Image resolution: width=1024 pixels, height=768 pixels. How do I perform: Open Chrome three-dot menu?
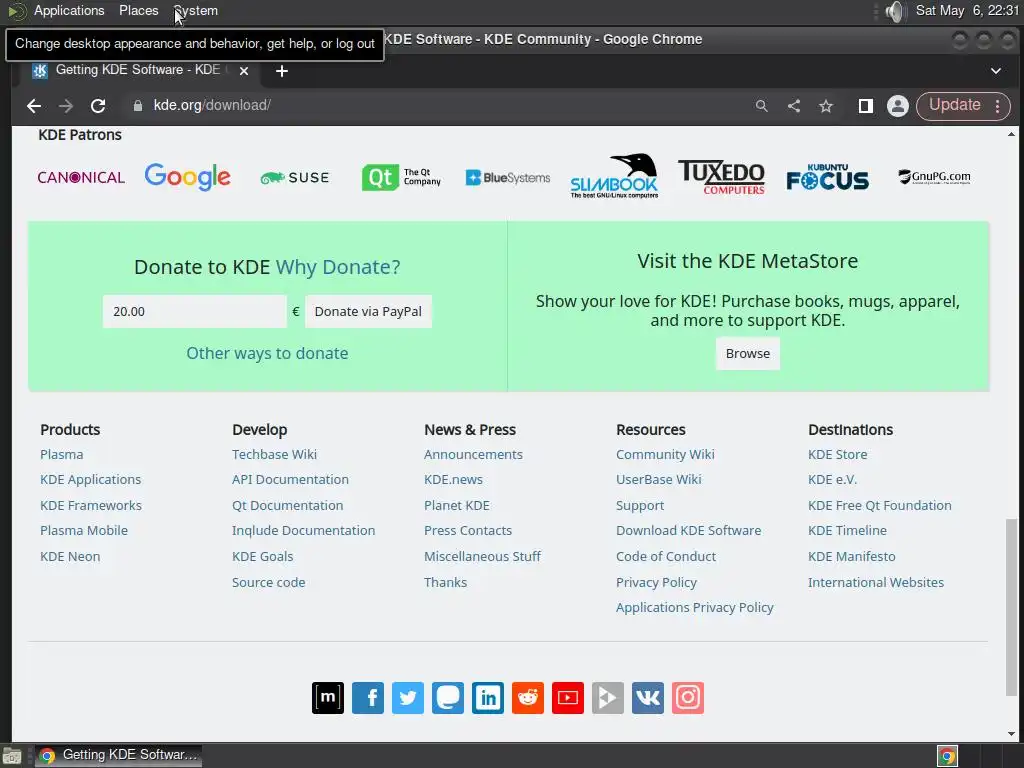(x=997, y=106)
